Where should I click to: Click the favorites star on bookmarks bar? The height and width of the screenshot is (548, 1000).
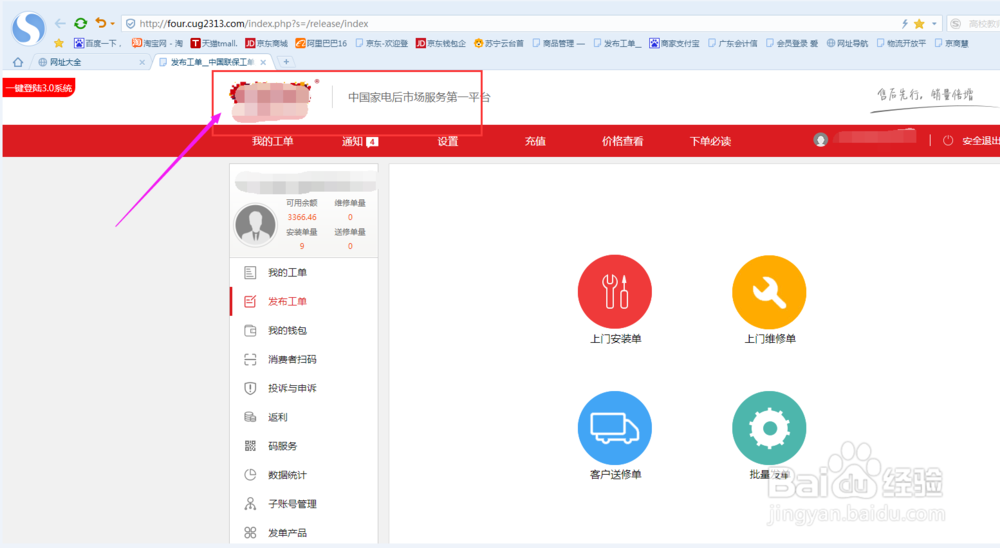coord(59,43)
